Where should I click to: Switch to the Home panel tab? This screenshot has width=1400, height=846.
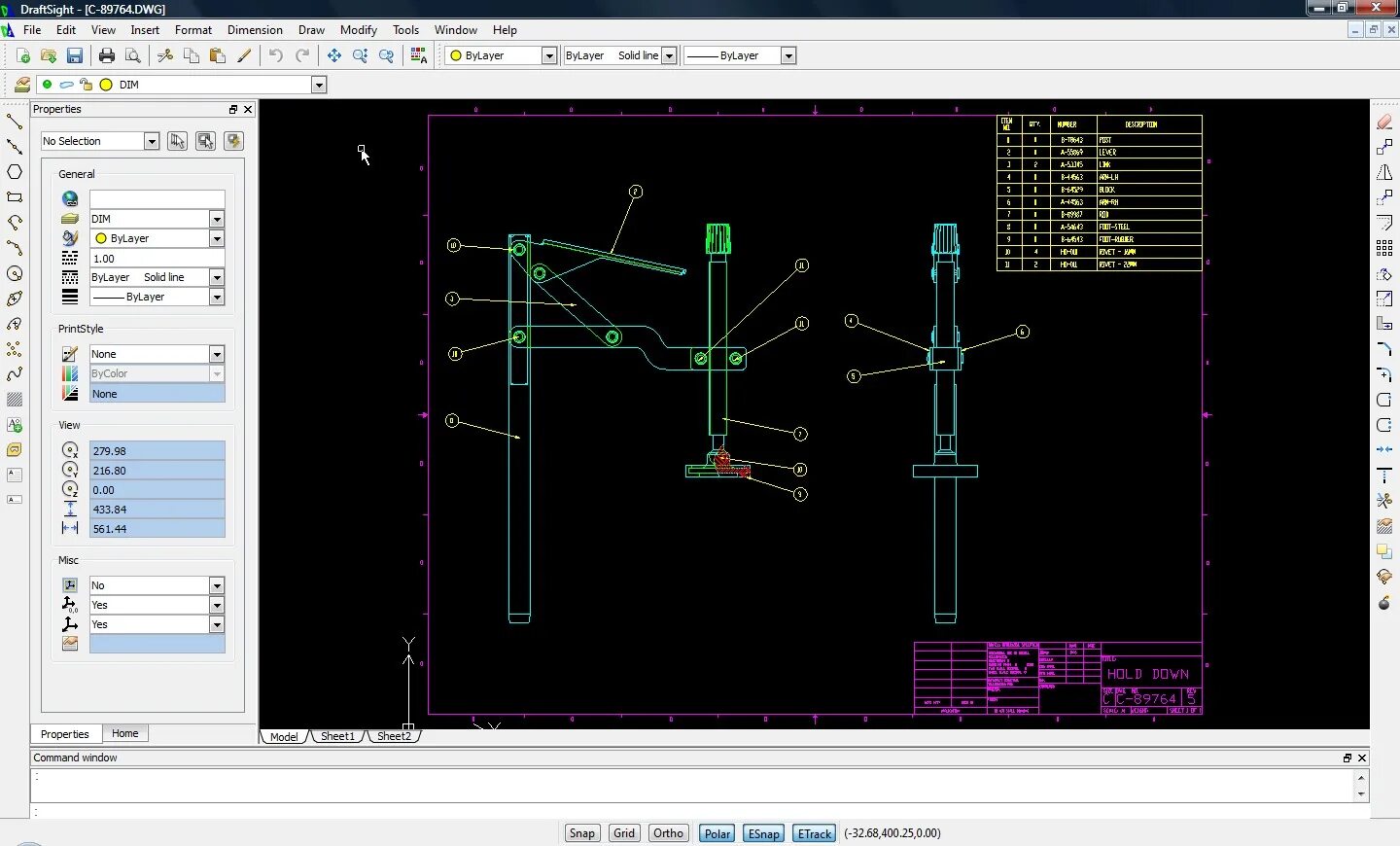124,733
